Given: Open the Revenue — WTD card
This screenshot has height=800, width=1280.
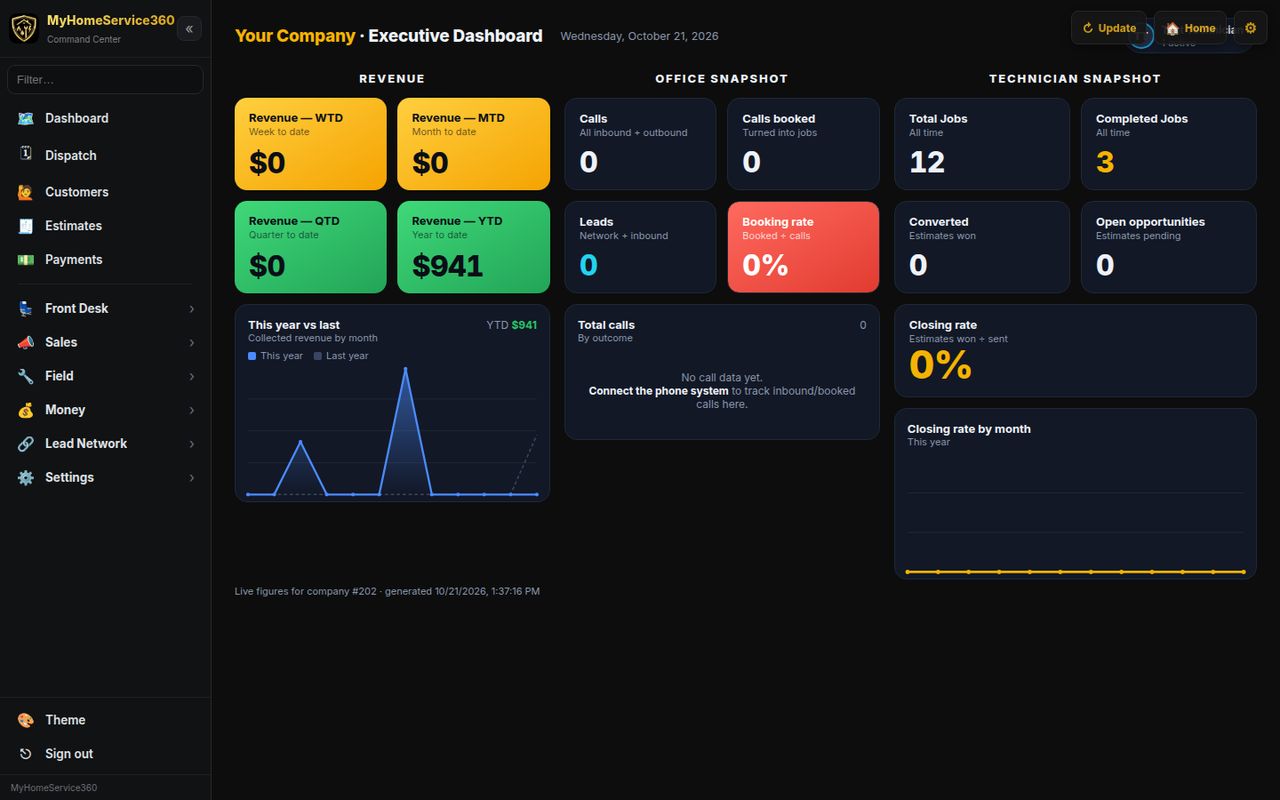Looking at the screenshot, I should click(311, 144).
